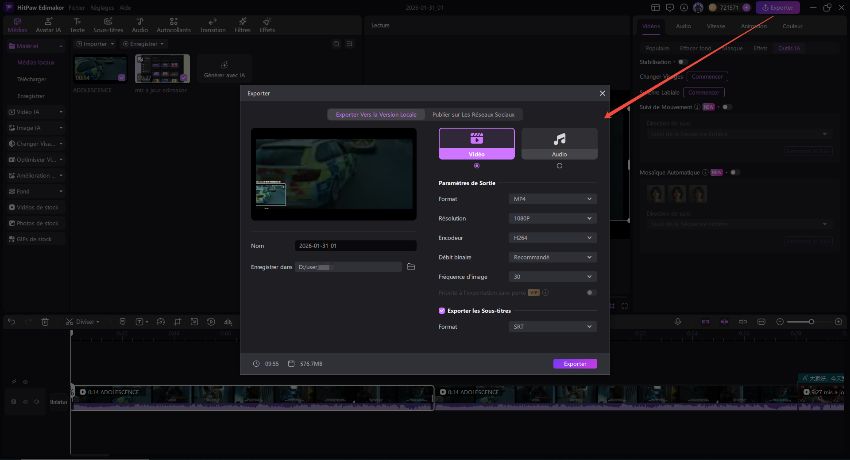Toggle the Mosaïque Automatique switch
Viewport: 850px width, 460px height.
click(735, 172)
